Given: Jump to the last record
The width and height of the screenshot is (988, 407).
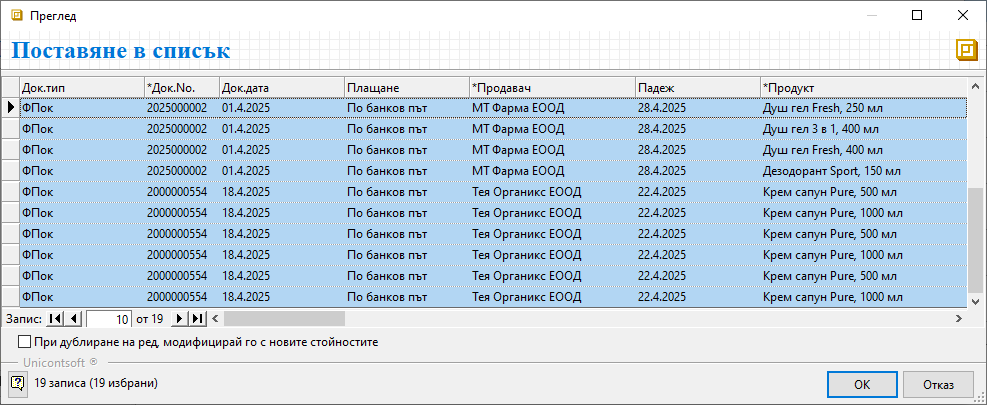Looking at the screenshot, I should click(x=197, y=319).
